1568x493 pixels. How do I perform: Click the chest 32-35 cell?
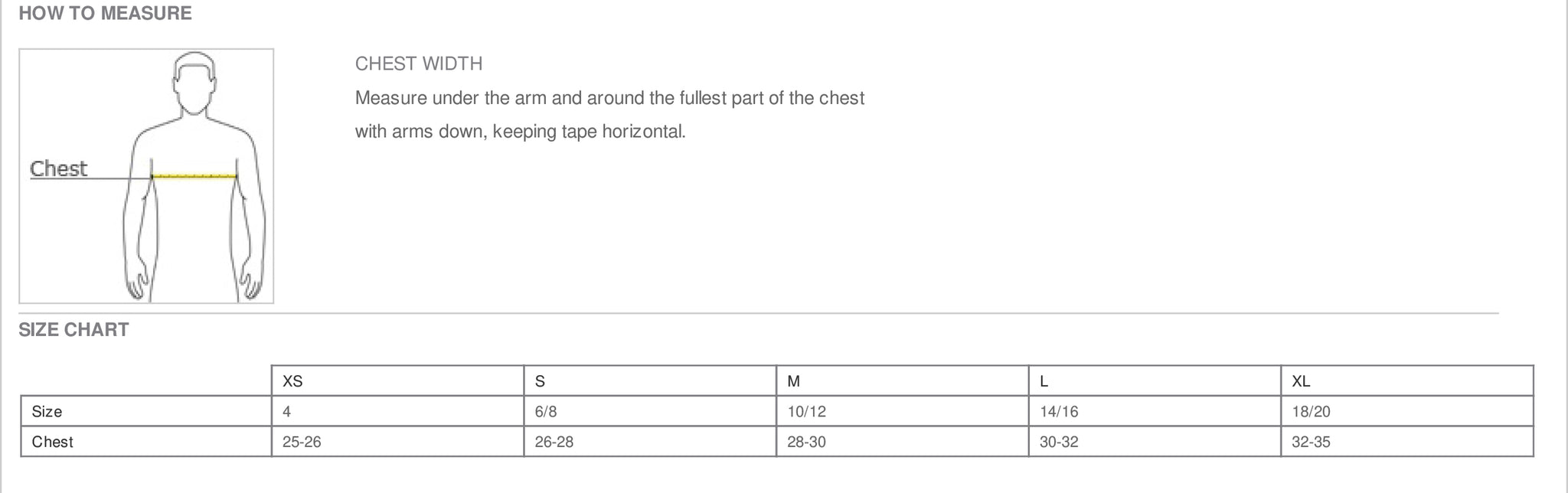pyautogui.click(x=1407, y=442)
